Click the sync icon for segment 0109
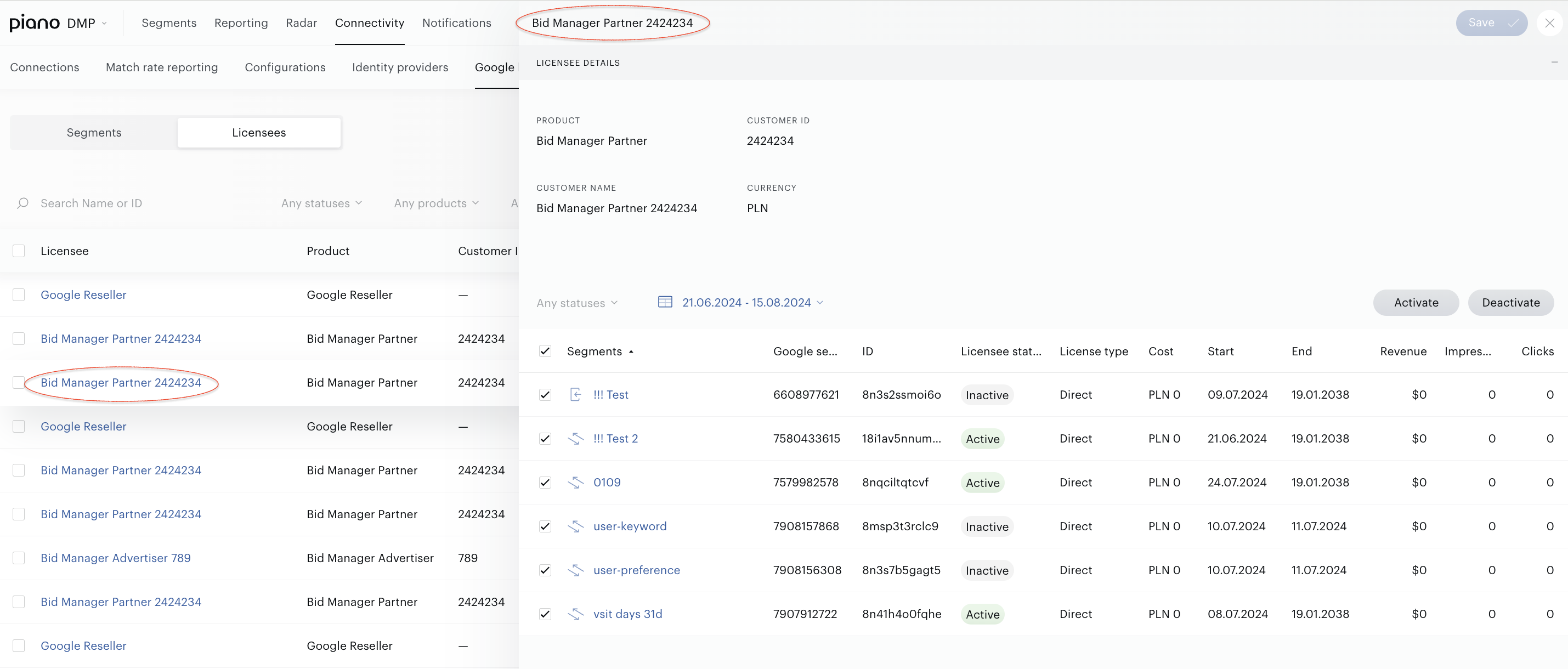The height and width of the screenshot is (669, 1568). tap(575, 482)
